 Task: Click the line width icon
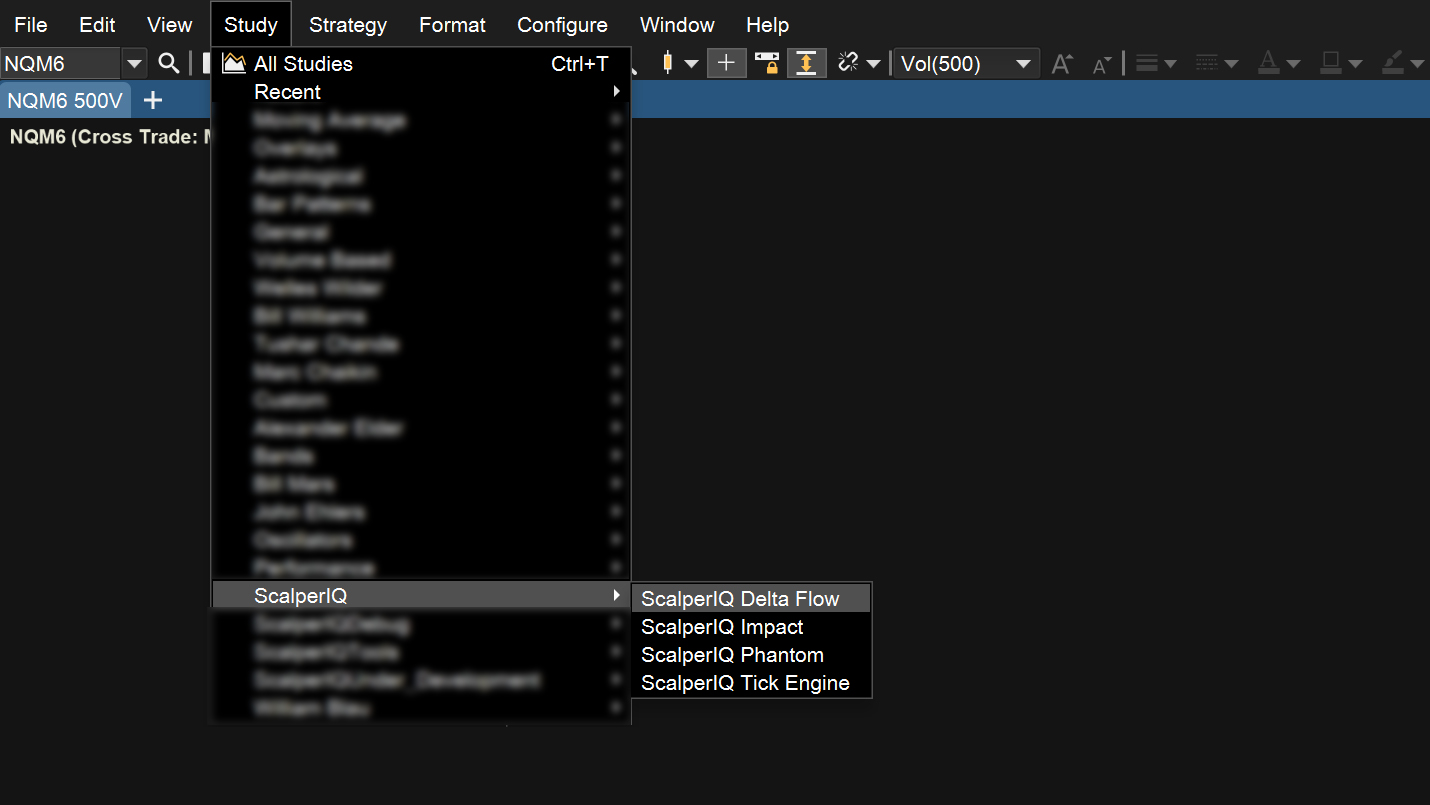1147,64
